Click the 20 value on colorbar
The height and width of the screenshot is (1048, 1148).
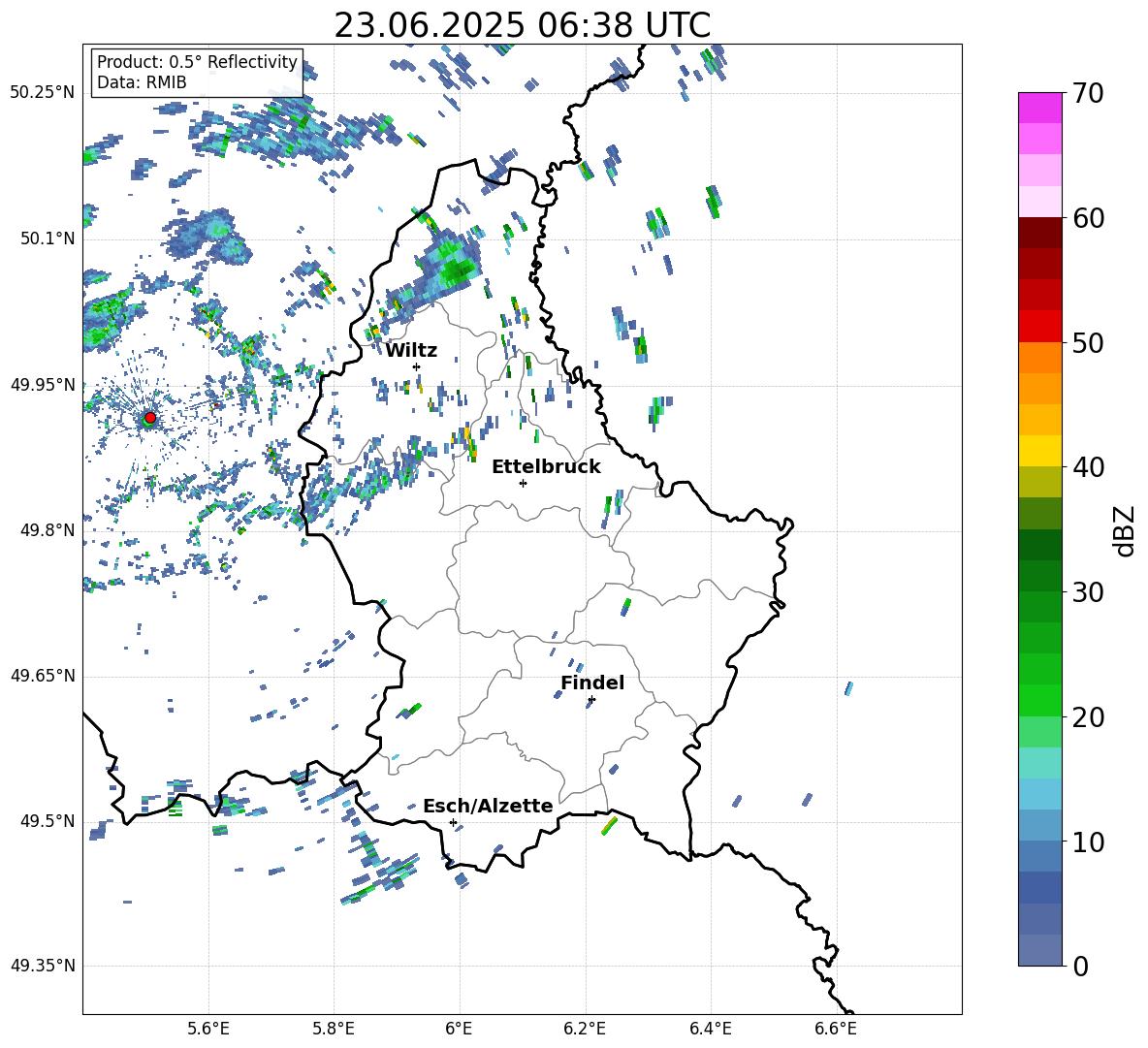[x=1088, y=716]
